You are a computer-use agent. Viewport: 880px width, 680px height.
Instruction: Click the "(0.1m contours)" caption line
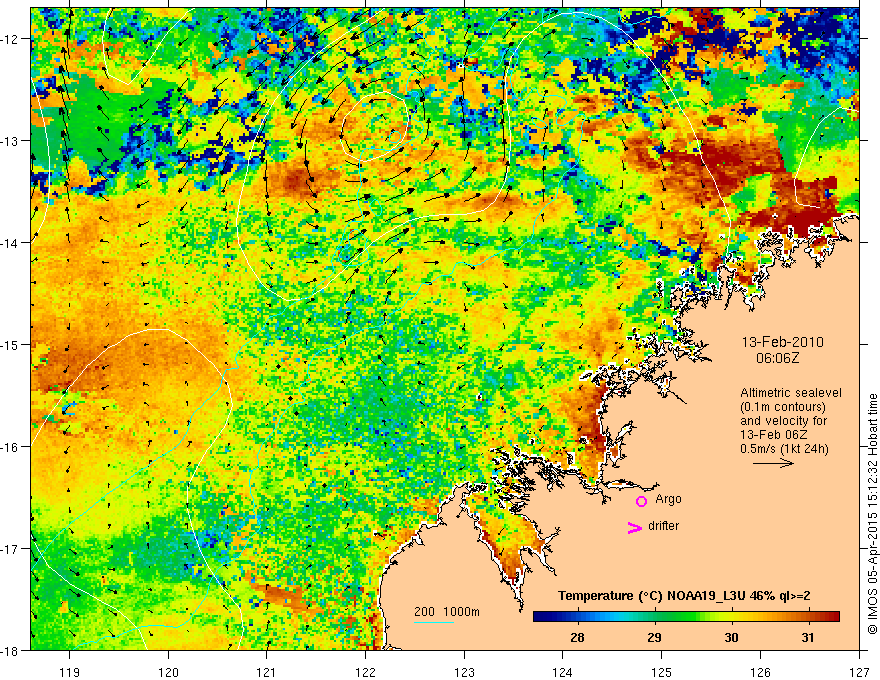coord(783,407)
